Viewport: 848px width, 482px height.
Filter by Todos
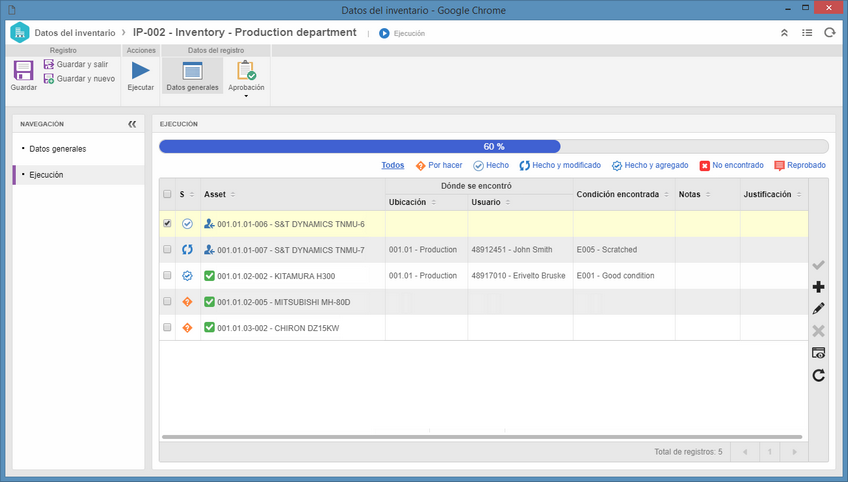393,166
